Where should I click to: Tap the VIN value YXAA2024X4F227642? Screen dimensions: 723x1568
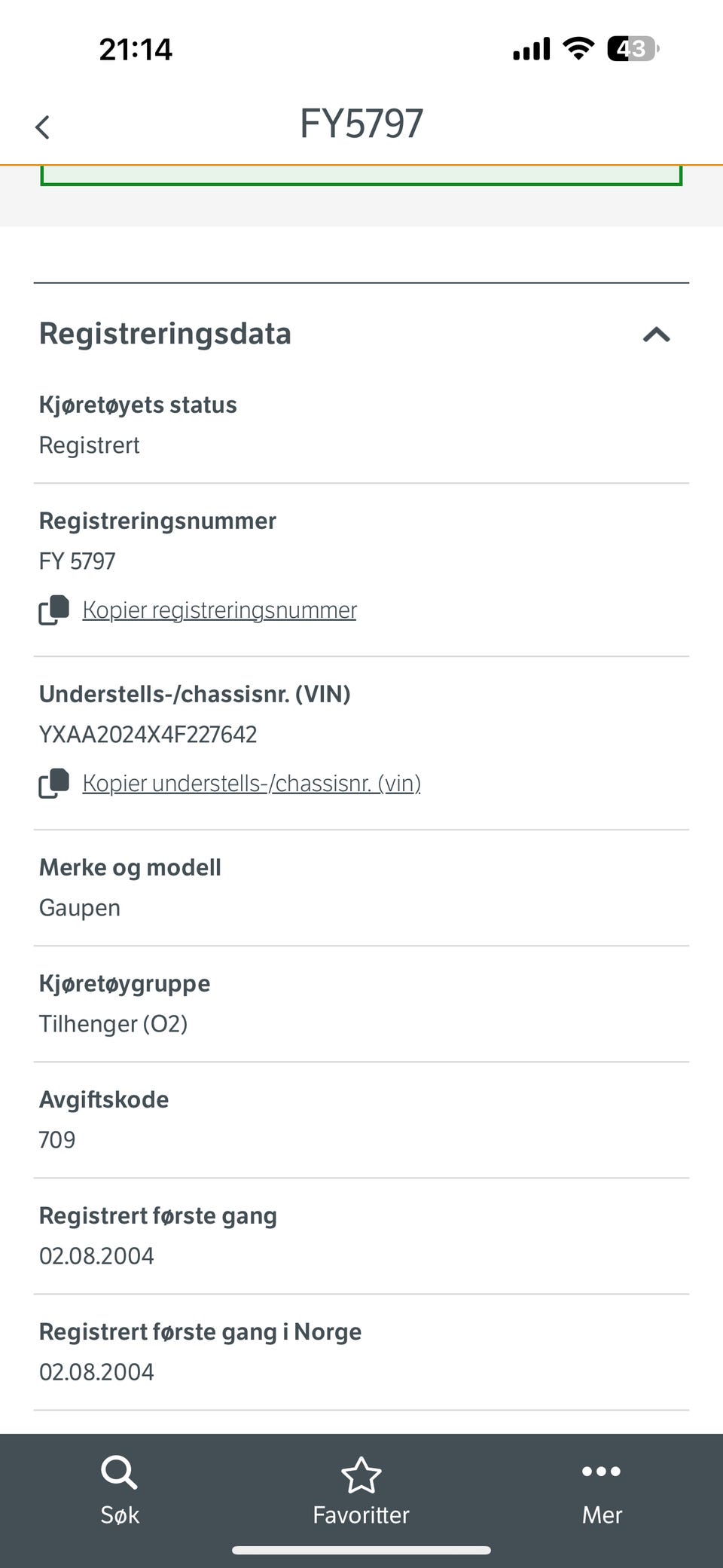(x=148, y=734)
